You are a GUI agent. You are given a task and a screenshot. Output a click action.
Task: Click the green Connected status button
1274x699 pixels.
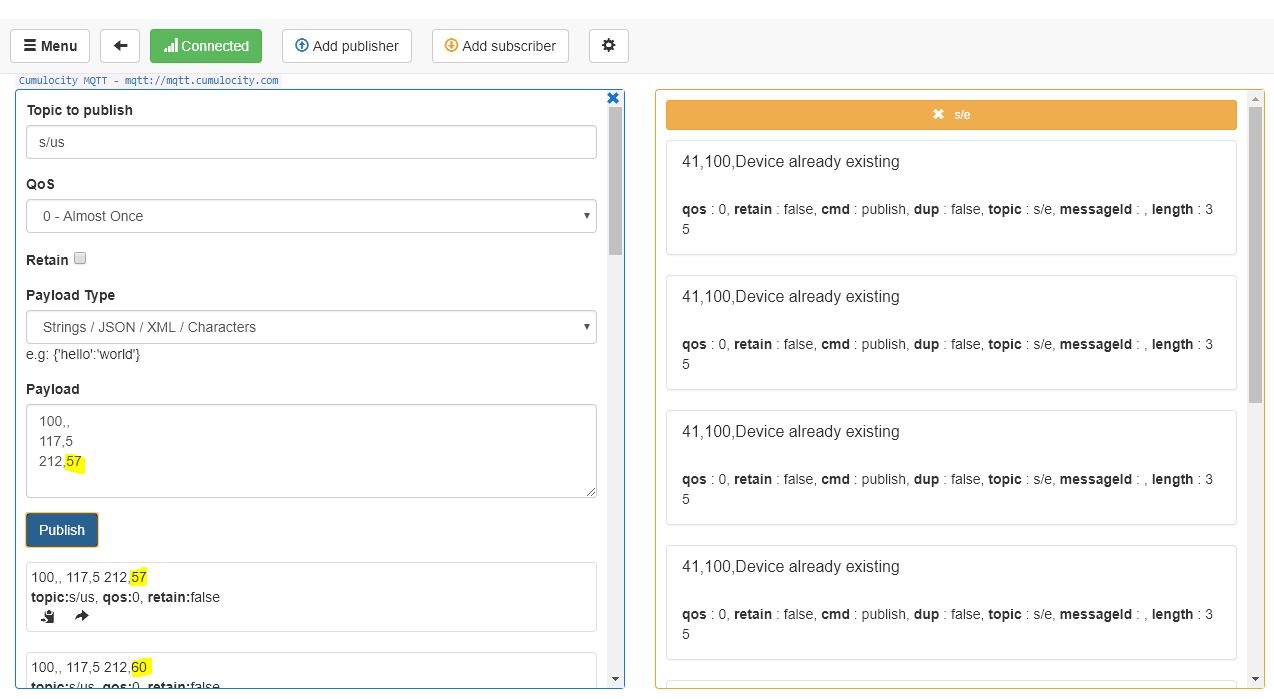(x=206, y=46)
